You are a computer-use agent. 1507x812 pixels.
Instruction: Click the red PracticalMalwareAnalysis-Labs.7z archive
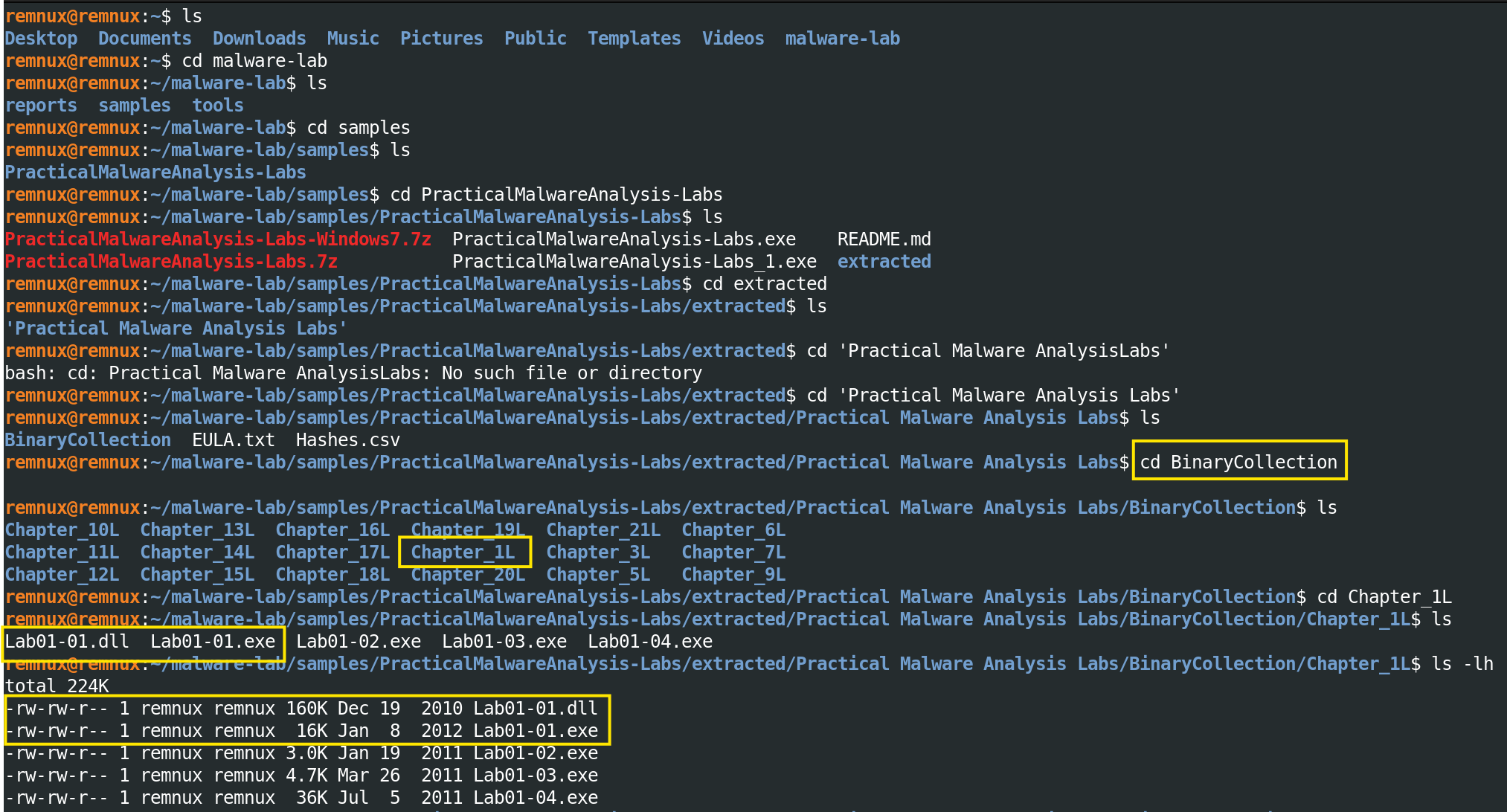coord(171,262)
